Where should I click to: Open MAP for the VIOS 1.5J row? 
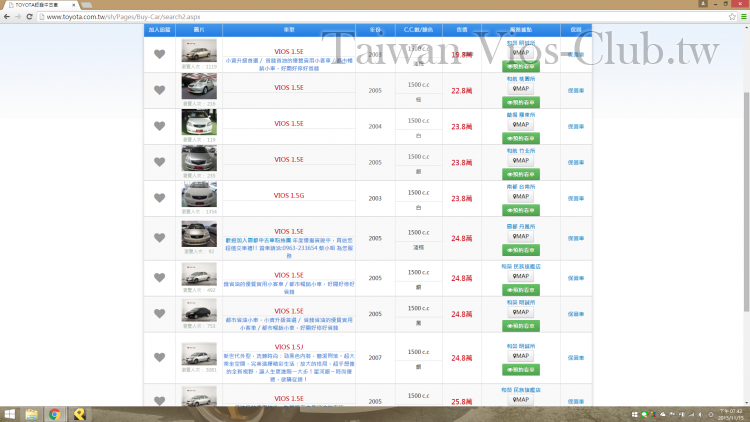521,355
